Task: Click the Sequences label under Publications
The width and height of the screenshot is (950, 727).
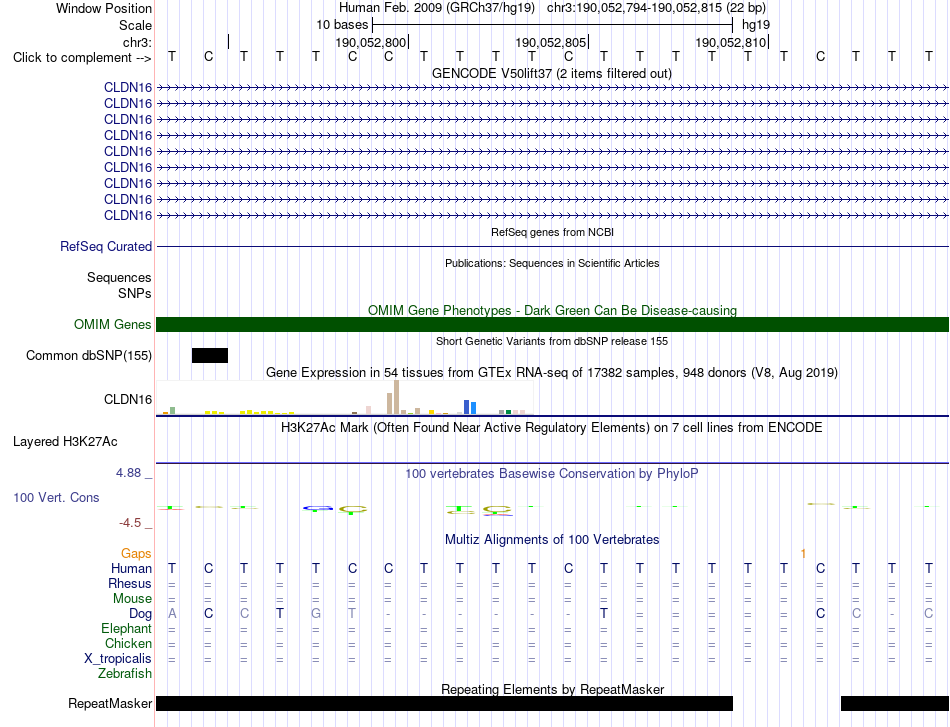Action: click(119, 277)
